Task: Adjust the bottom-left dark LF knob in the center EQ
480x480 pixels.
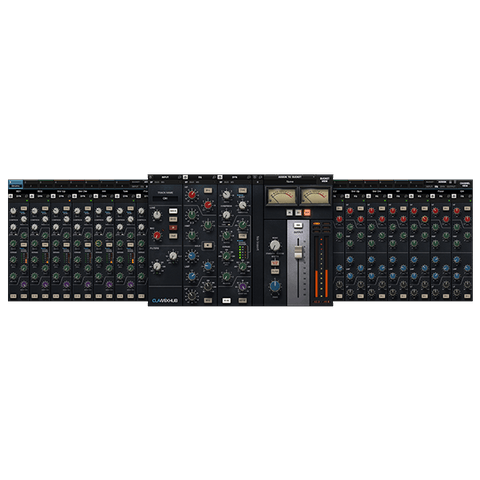Action: pos(192,295)
